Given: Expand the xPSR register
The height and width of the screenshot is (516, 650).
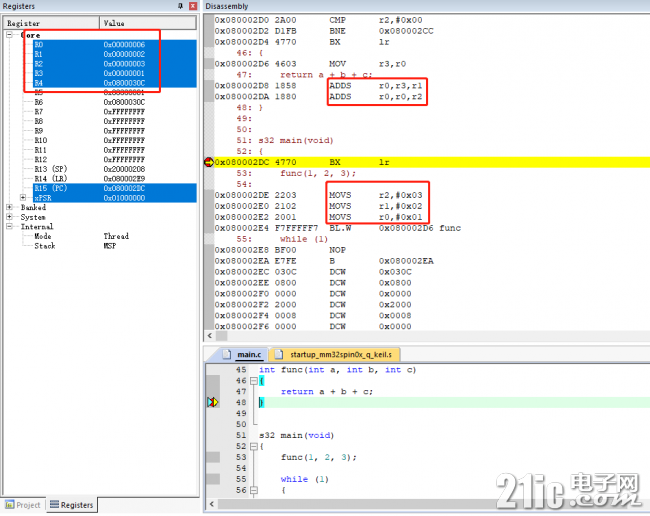Looking at the screenshot, I should (x=23, y=198).
